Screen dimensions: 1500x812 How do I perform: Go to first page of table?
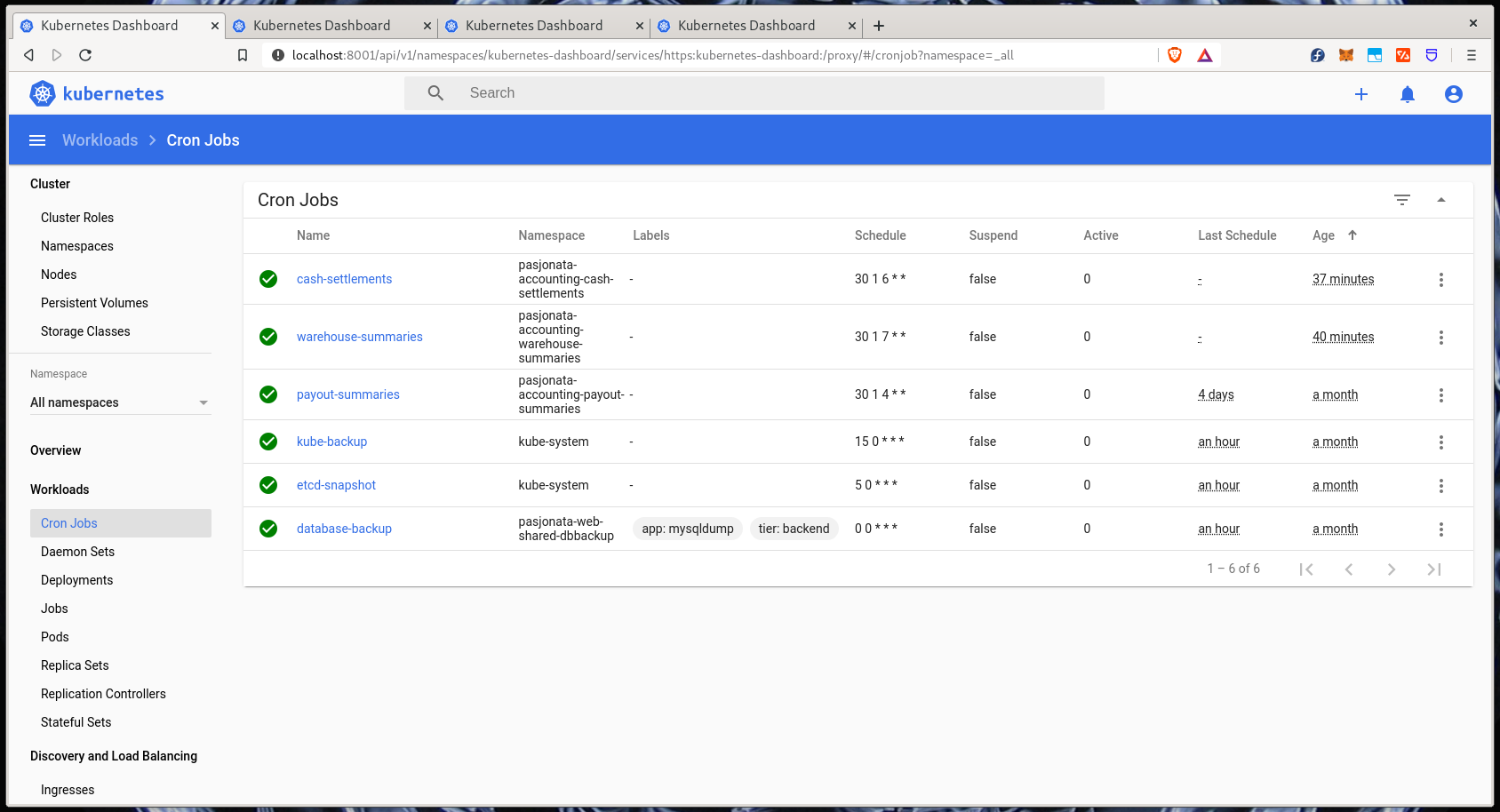point(1306,569)
